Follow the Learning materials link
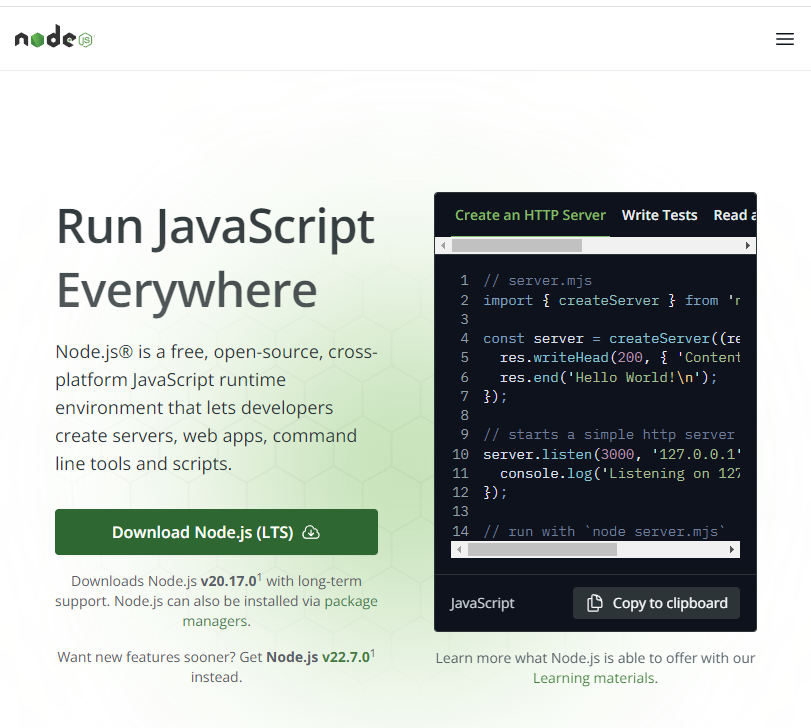The image size is (811, 728). click(x=594, y=678)
